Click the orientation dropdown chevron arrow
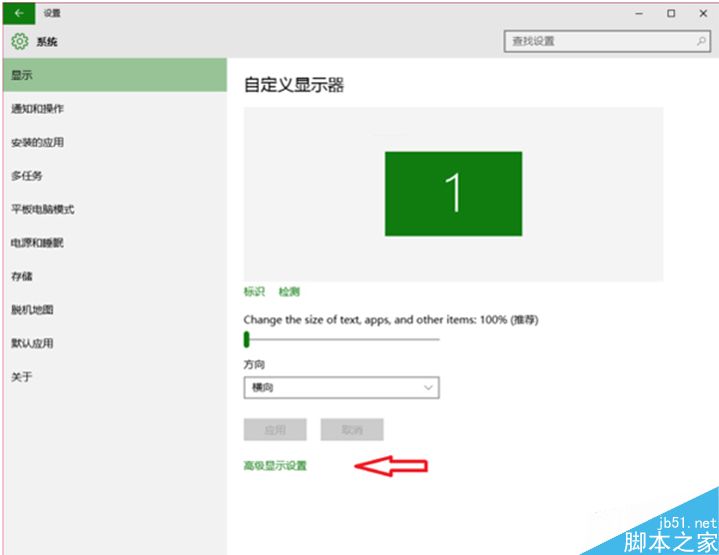This screenshot has height=555, width=719. (428, 388)
